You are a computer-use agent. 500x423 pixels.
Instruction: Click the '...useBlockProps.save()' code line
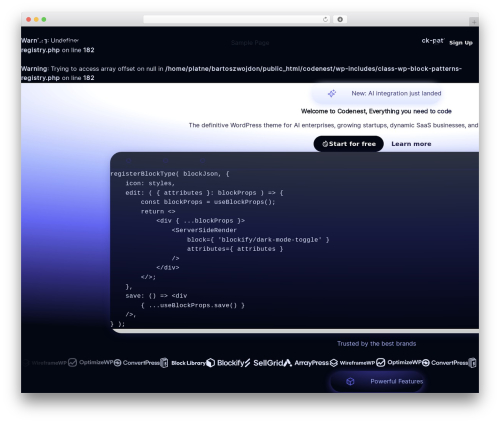click(193, 305)
